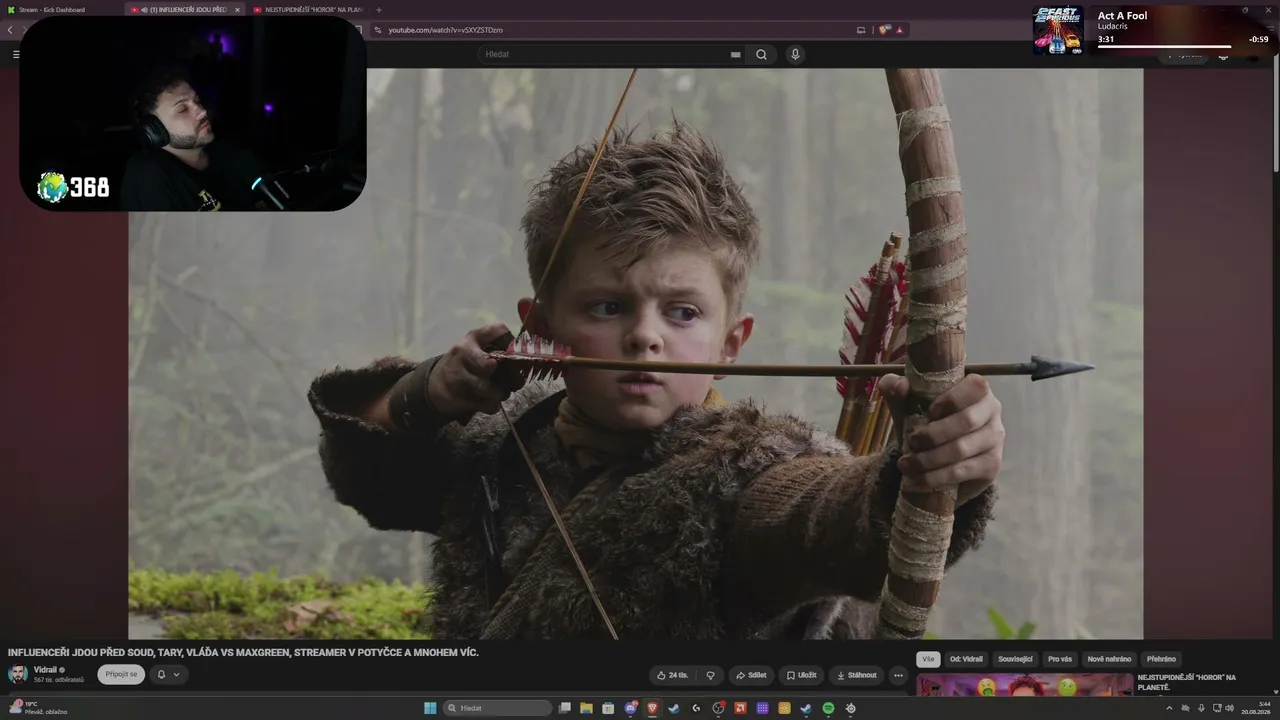Click the taskbar clock showing 3:44
Screen dimensions: 1280x720
point(1257,708)
